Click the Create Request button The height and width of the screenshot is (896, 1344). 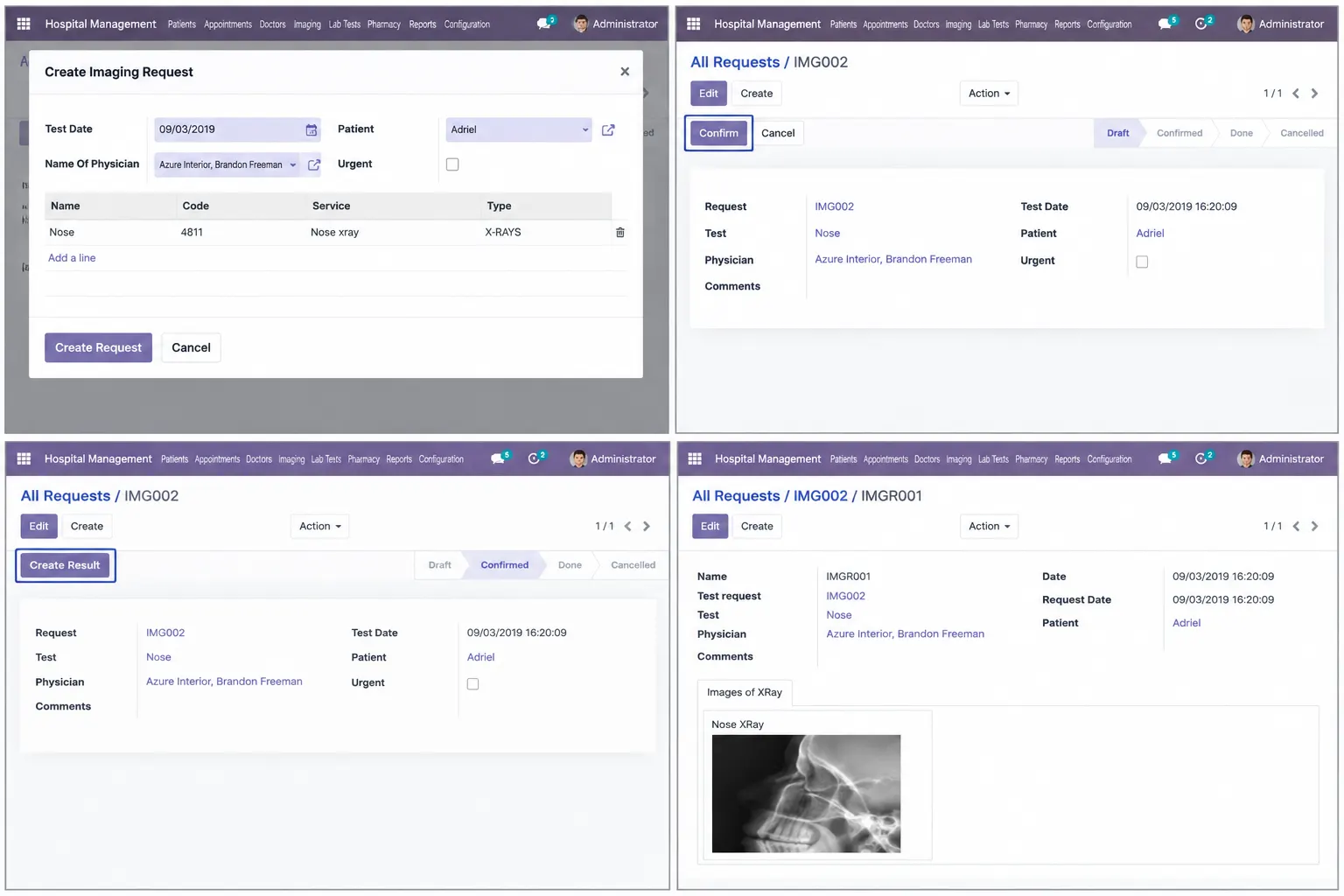99,347
